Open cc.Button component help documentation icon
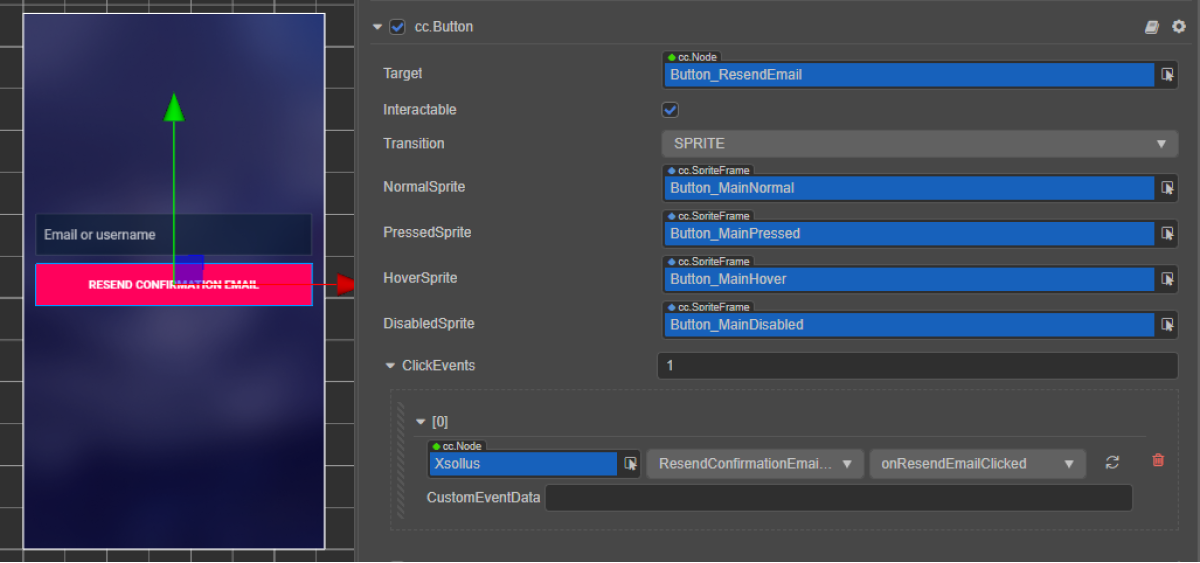 pos(1152,27)
